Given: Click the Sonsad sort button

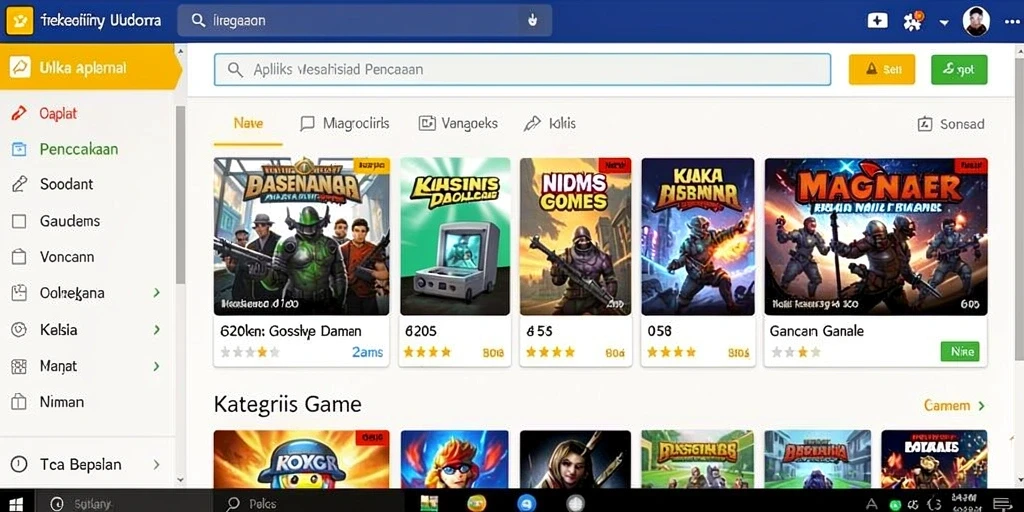Looking at the screenshot, I should (951, 124).
